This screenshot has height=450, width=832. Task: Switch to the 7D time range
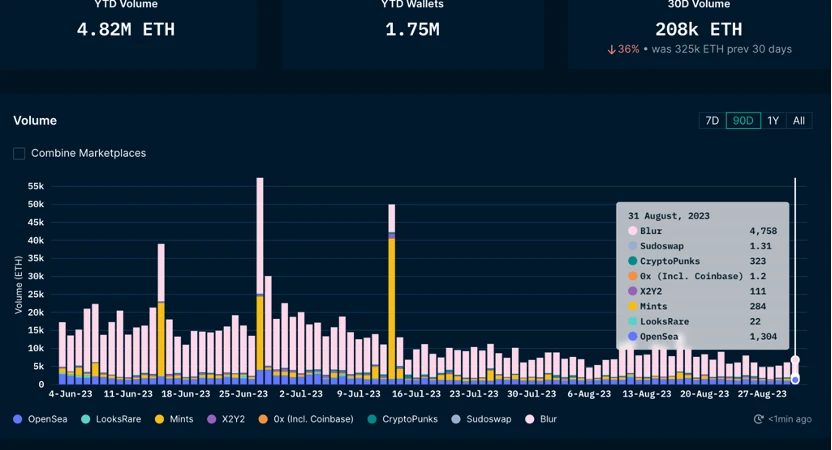(712, 120)
